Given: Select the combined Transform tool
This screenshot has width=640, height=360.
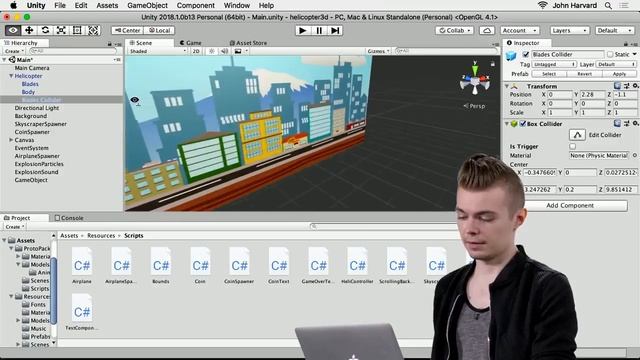Looking at the screenshot, I should click(93, 30).
